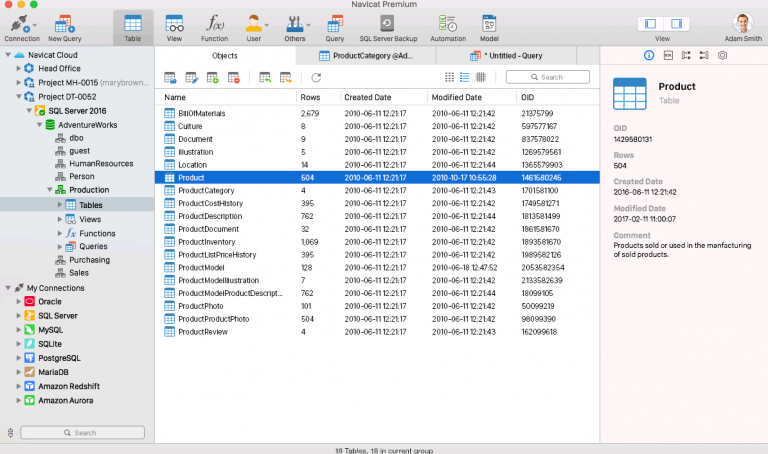Select the BillOfMaterials table row
Screen dimensions: 768x454
click(377, 113)
